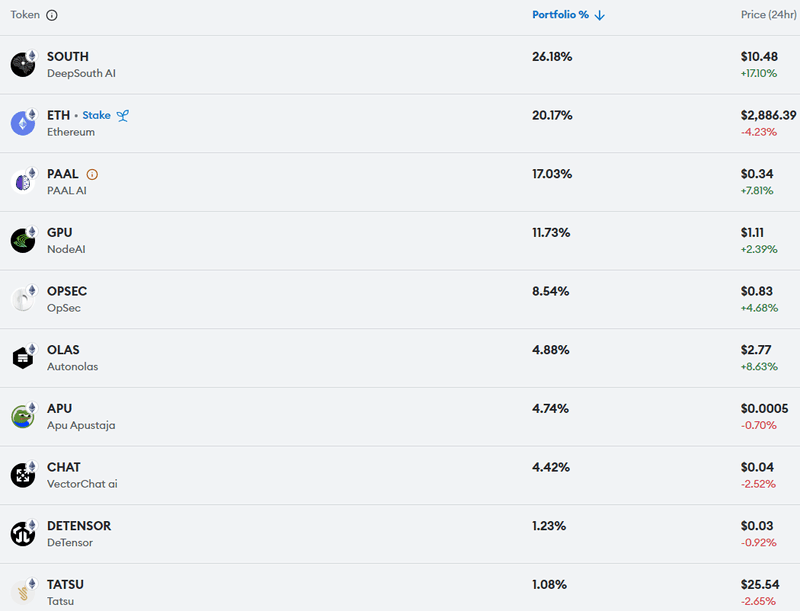Viewport: 800px width, 611px height.
Task: Click the Token column header
Action: coord(25,15)
